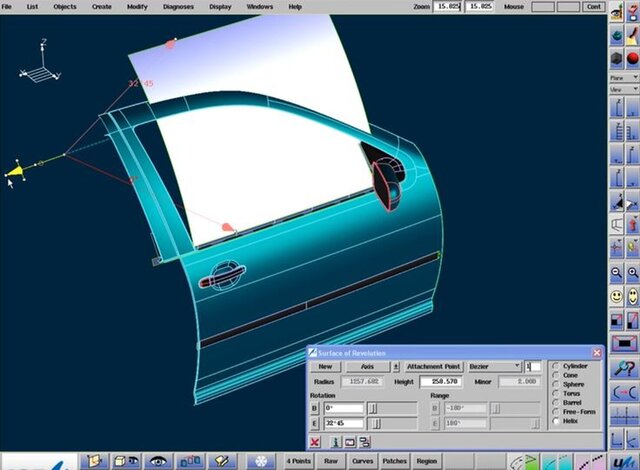Open the Windows menu
The width and height of the screenshot is (640, 470).
[260, 7]
